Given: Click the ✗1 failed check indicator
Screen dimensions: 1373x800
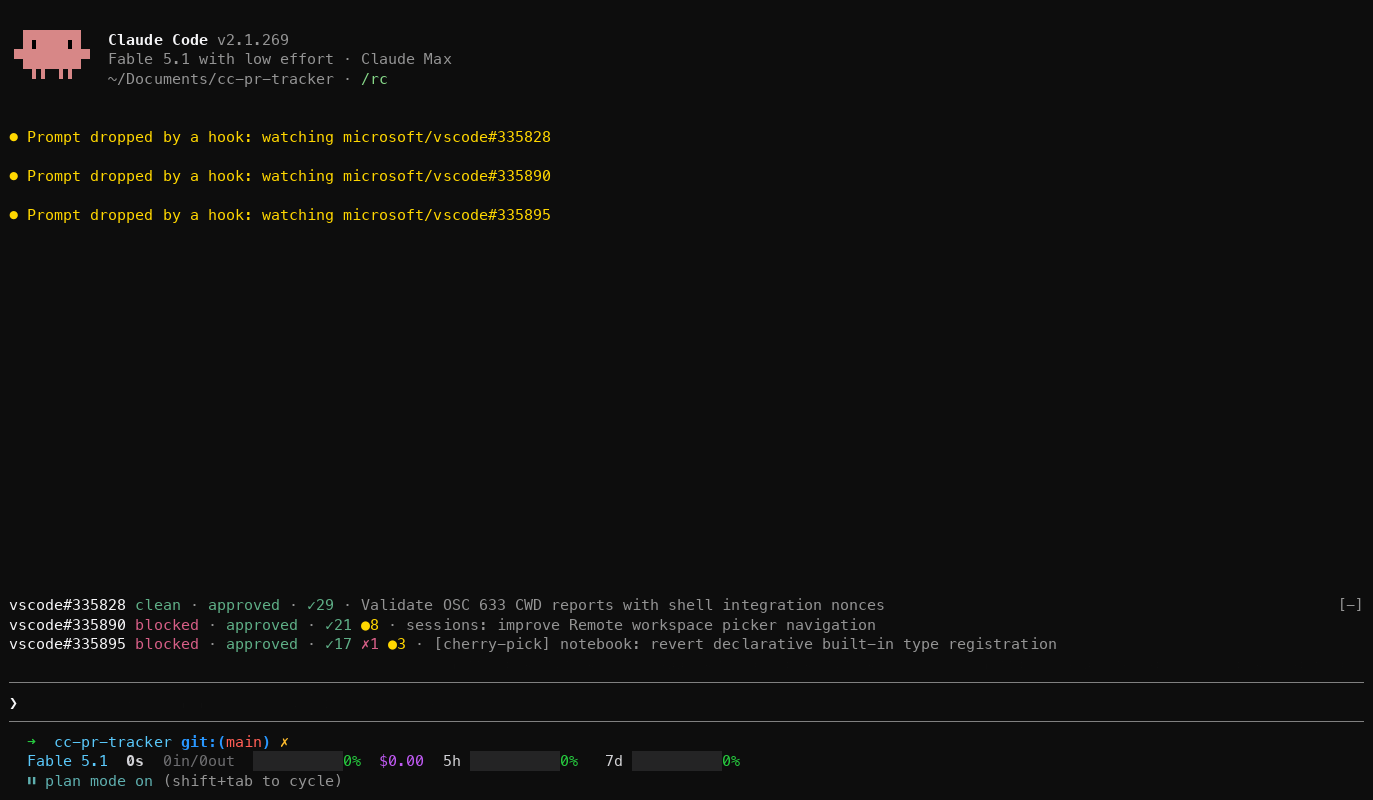Looking at the screenshot, I should pyautogui.click(x=370, y=644).
